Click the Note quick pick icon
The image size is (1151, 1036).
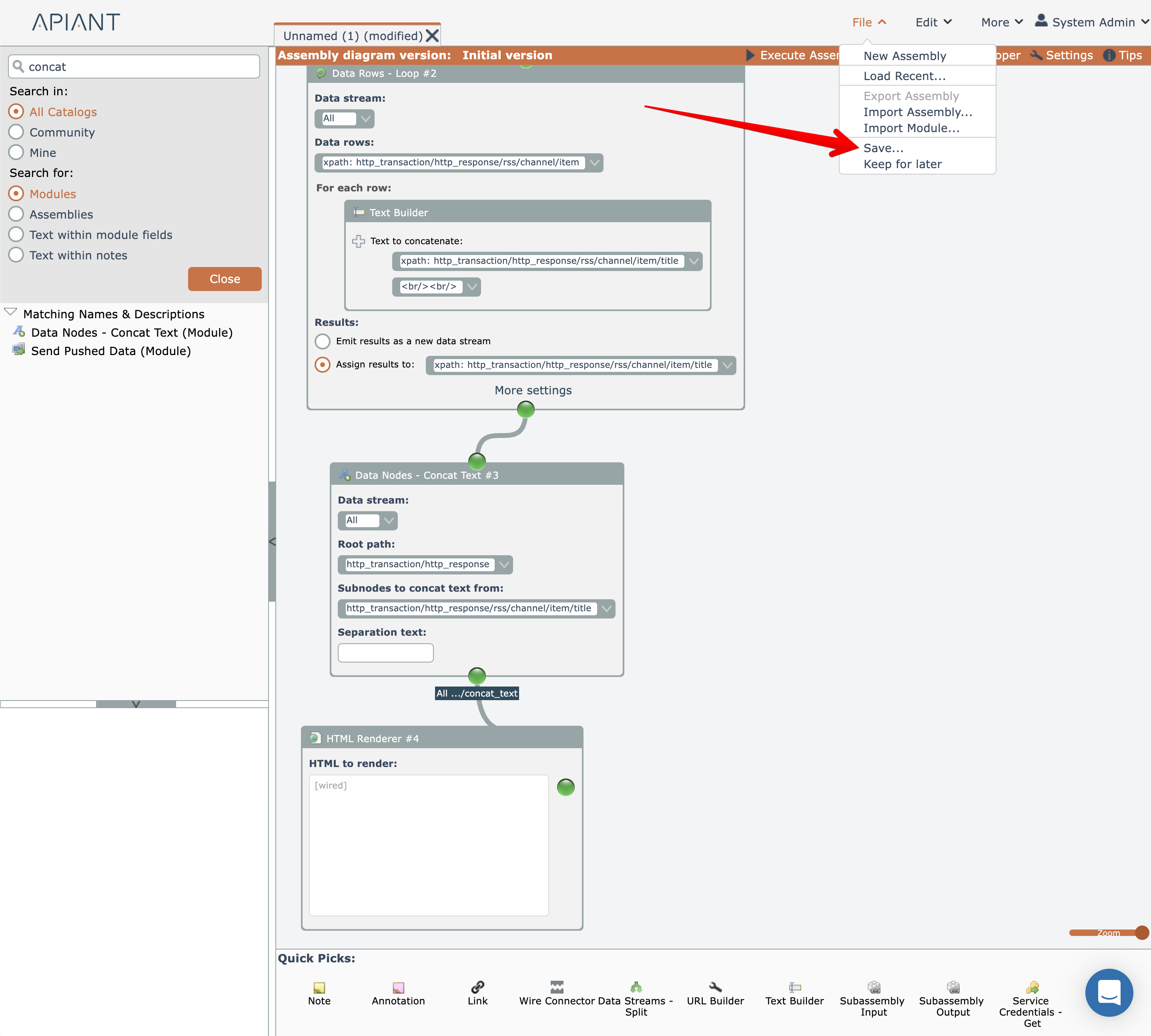319,988
